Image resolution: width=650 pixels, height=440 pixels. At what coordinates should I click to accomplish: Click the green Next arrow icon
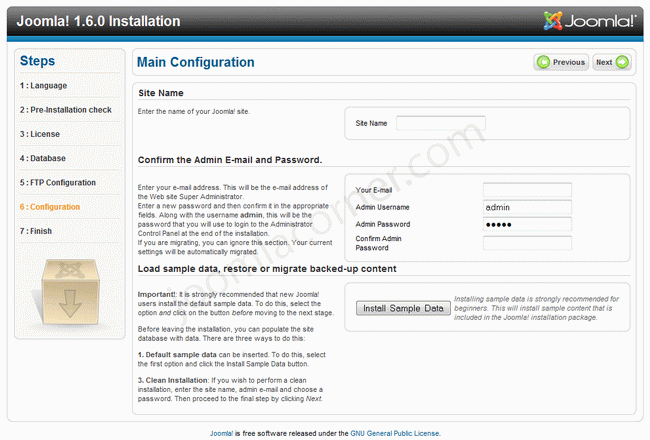pyautogui.click(x=622, y=62)
